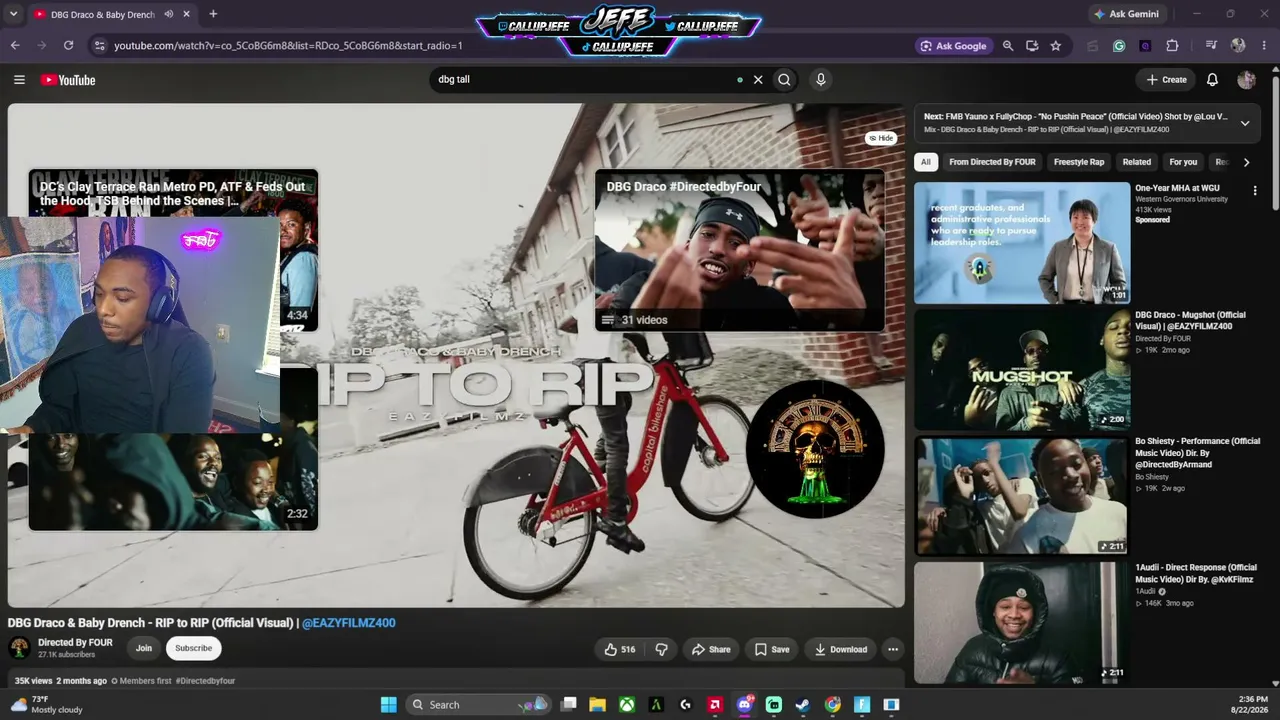
Task: Expand the mix playlist queue panel
Action: (x=1245, y=123)
